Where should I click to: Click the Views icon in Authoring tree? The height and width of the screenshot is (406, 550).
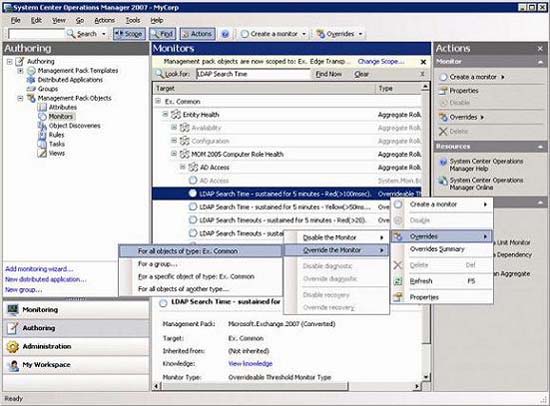point(42,153)
